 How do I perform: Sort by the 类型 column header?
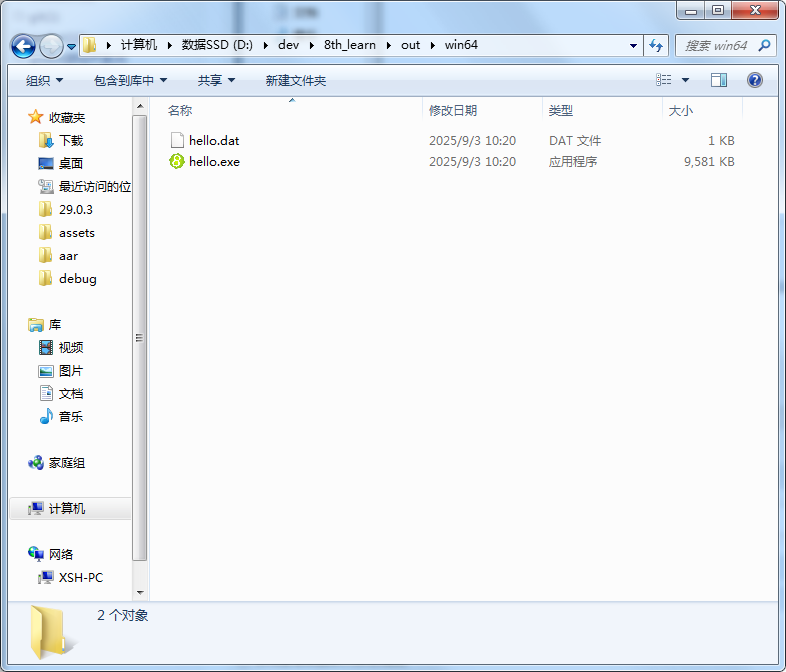coord(602,110)
